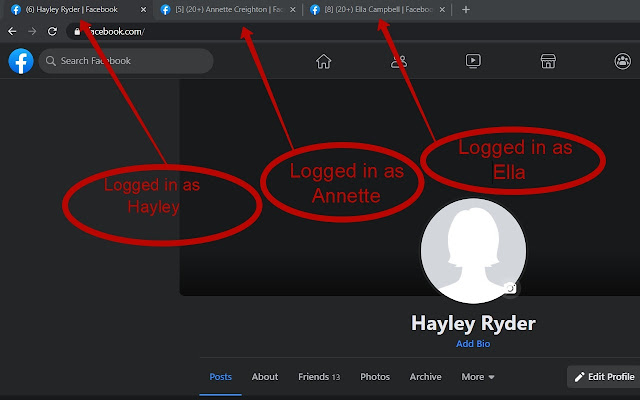This screenshot has width=640, height=400.
Task: Open a new browser tab
Action: (466, 9)
